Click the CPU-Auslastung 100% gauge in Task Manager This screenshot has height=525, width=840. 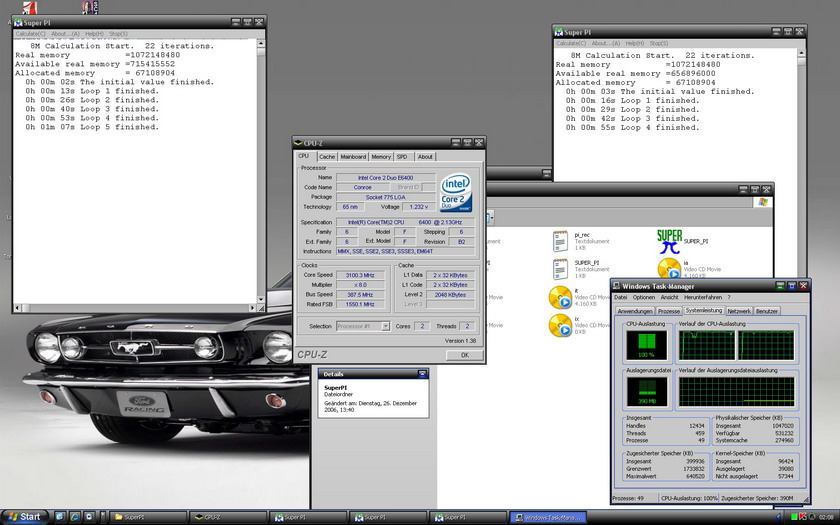(x=647, y=345)
